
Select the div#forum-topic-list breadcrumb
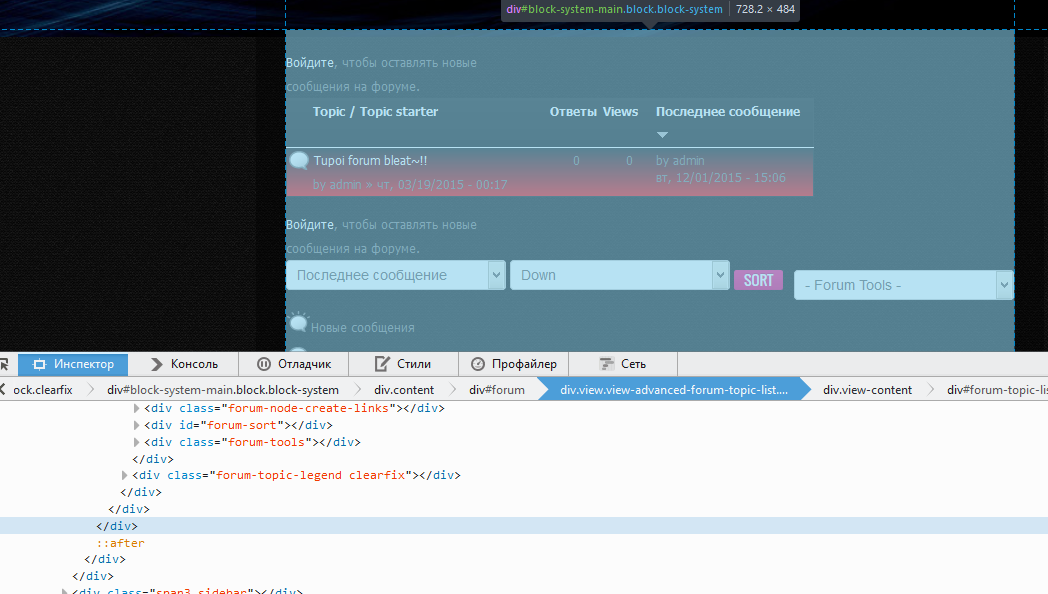997,390
